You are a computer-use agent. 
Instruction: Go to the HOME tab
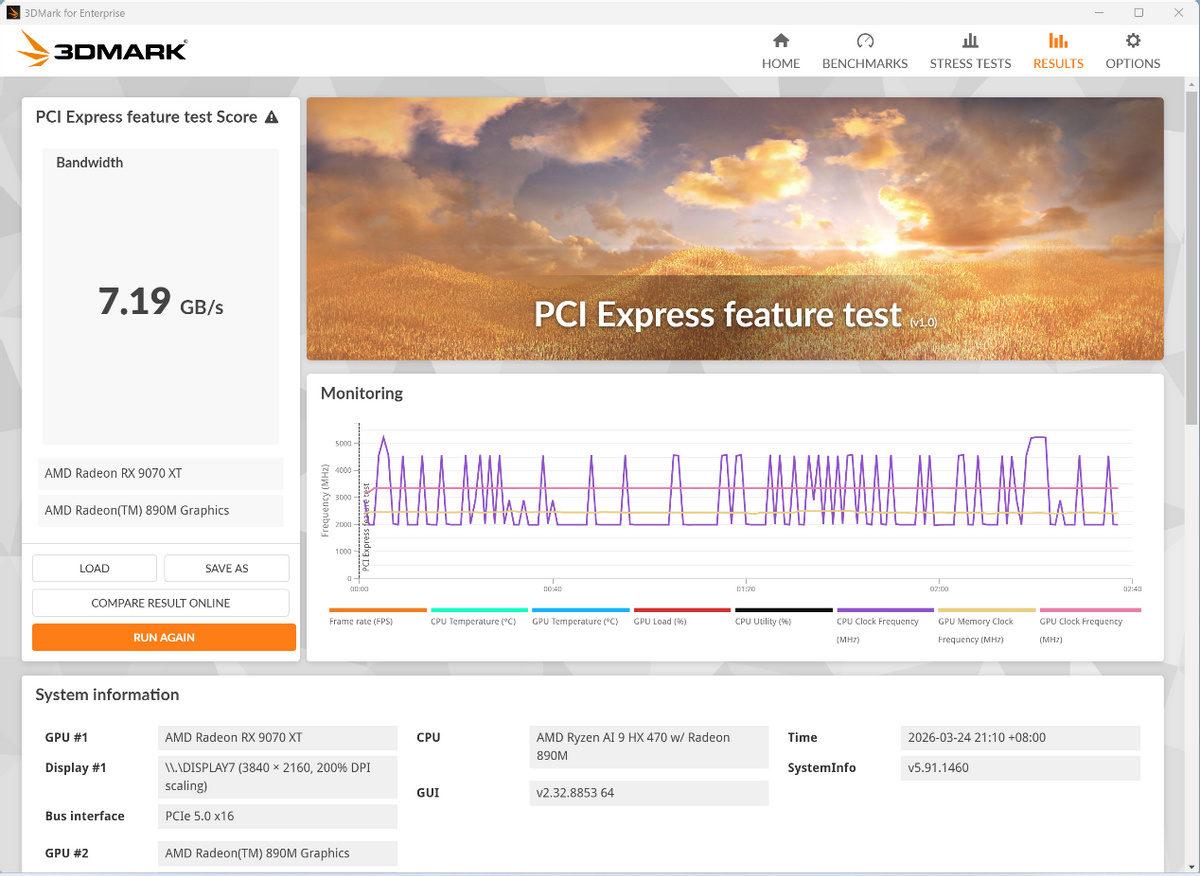tap(781, 51)
